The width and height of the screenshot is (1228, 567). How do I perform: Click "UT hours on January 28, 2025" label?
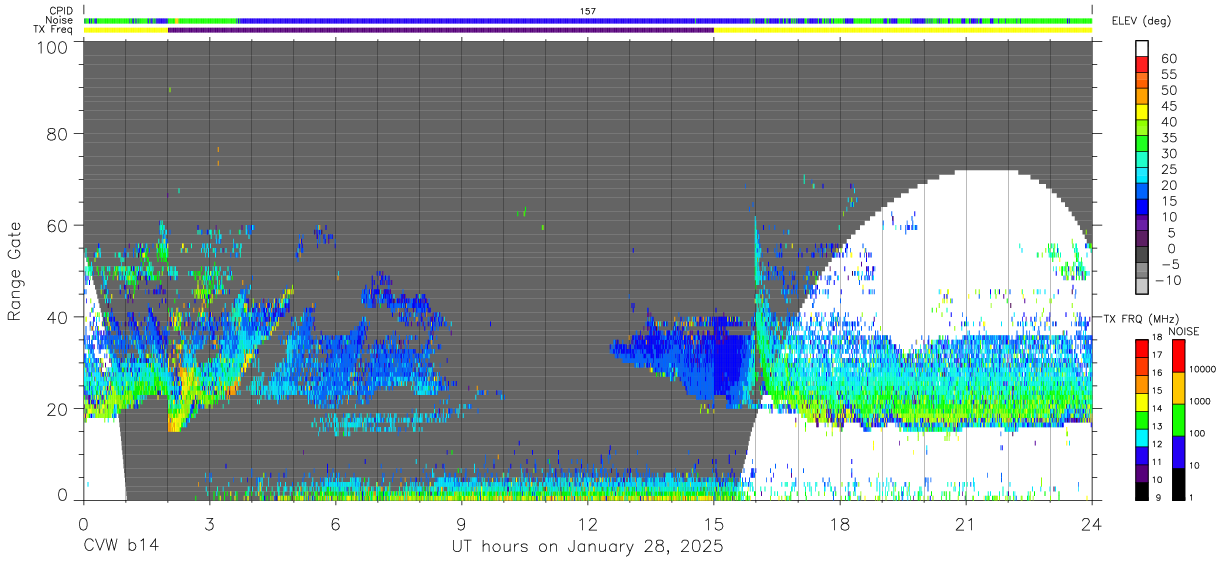point(587,547)
